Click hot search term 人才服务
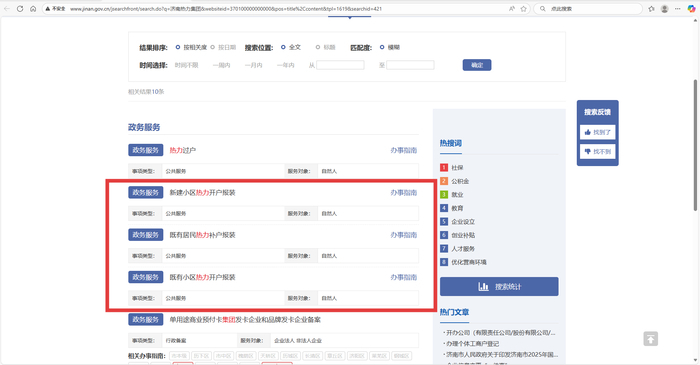Screen dimensions: 700x365 click(x=463, y=249)
